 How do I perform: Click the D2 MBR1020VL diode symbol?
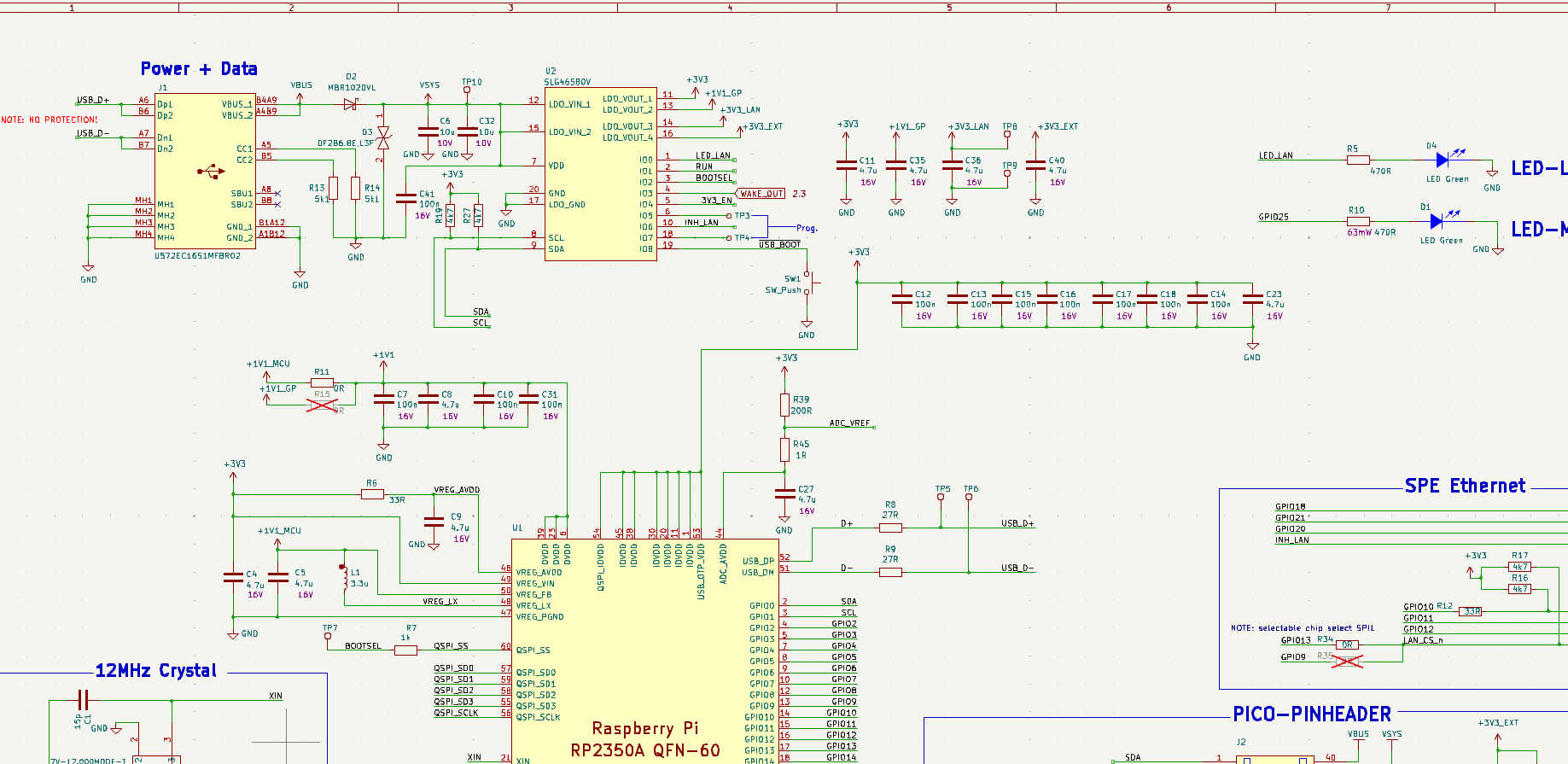point(350,104)
